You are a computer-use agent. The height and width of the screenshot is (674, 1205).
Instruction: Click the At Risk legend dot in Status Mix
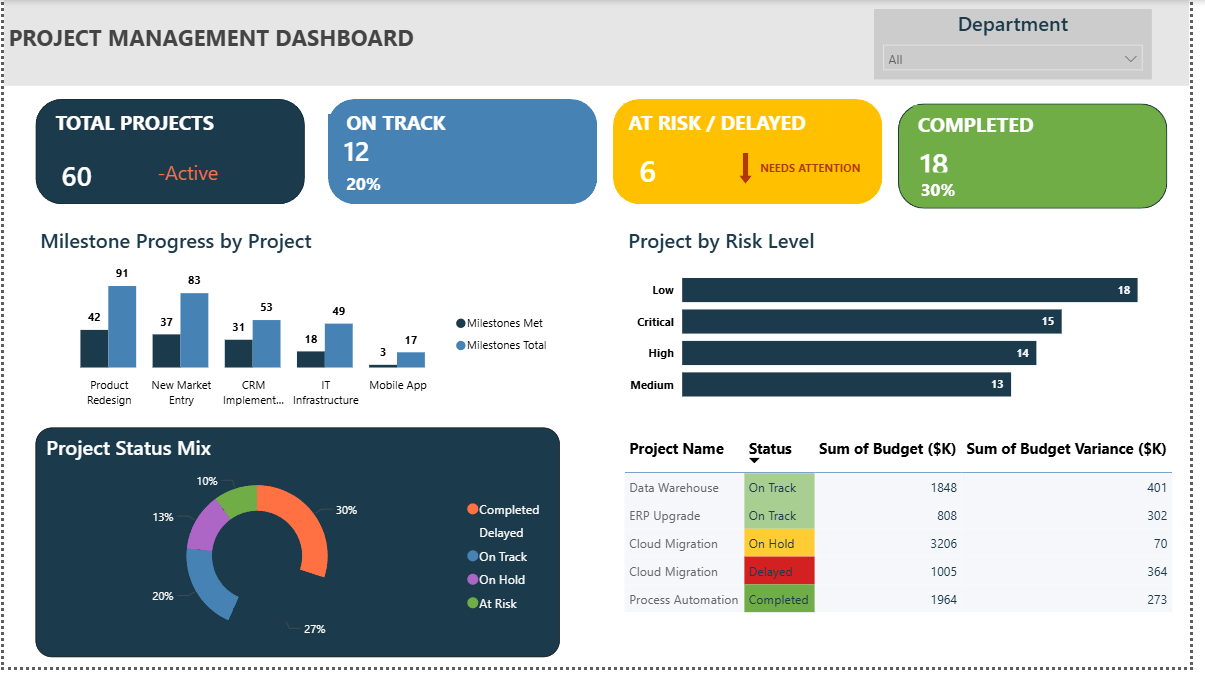(472, 603)
